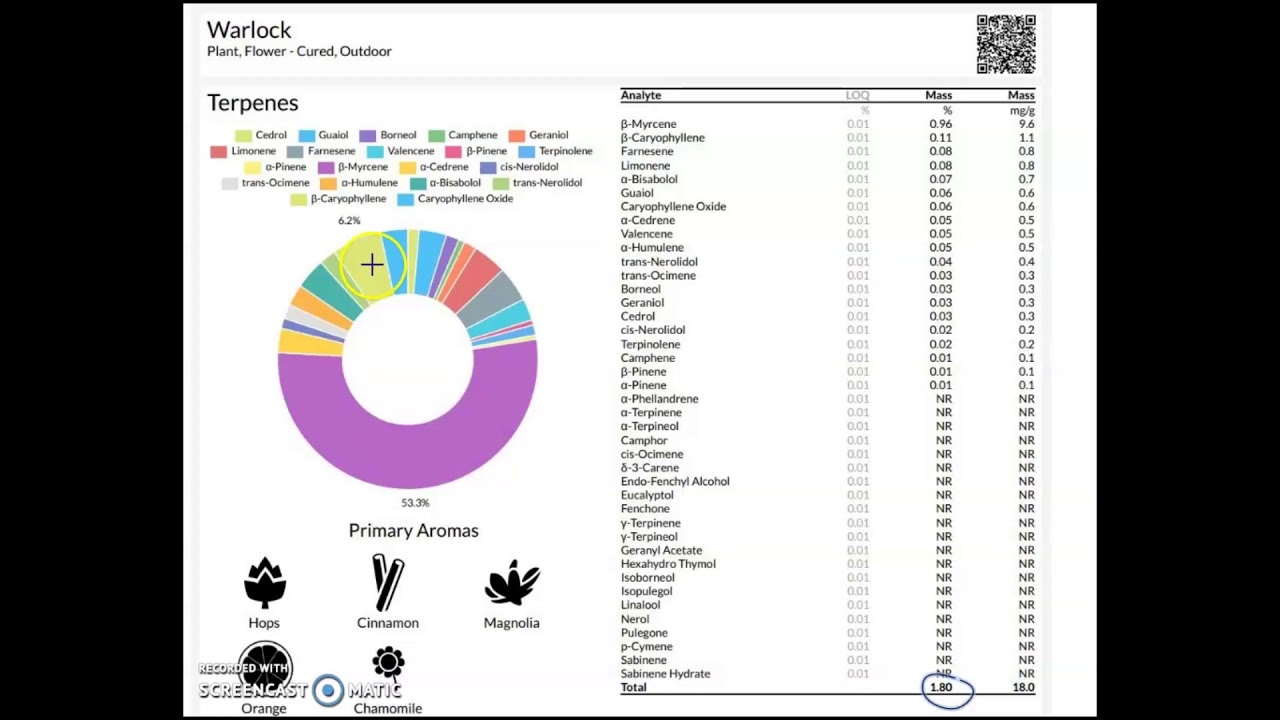
Task: Click the 6.2% chart label
Action: coord(349,220)
